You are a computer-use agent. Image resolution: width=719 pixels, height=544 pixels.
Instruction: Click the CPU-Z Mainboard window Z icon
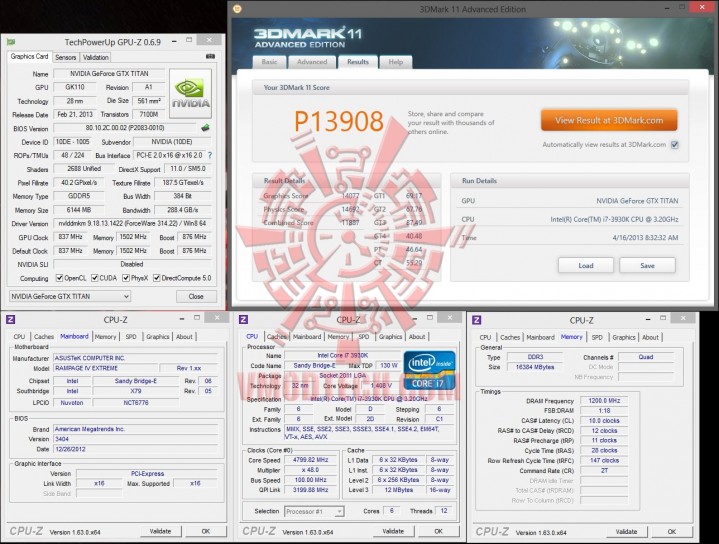point(11,320)
